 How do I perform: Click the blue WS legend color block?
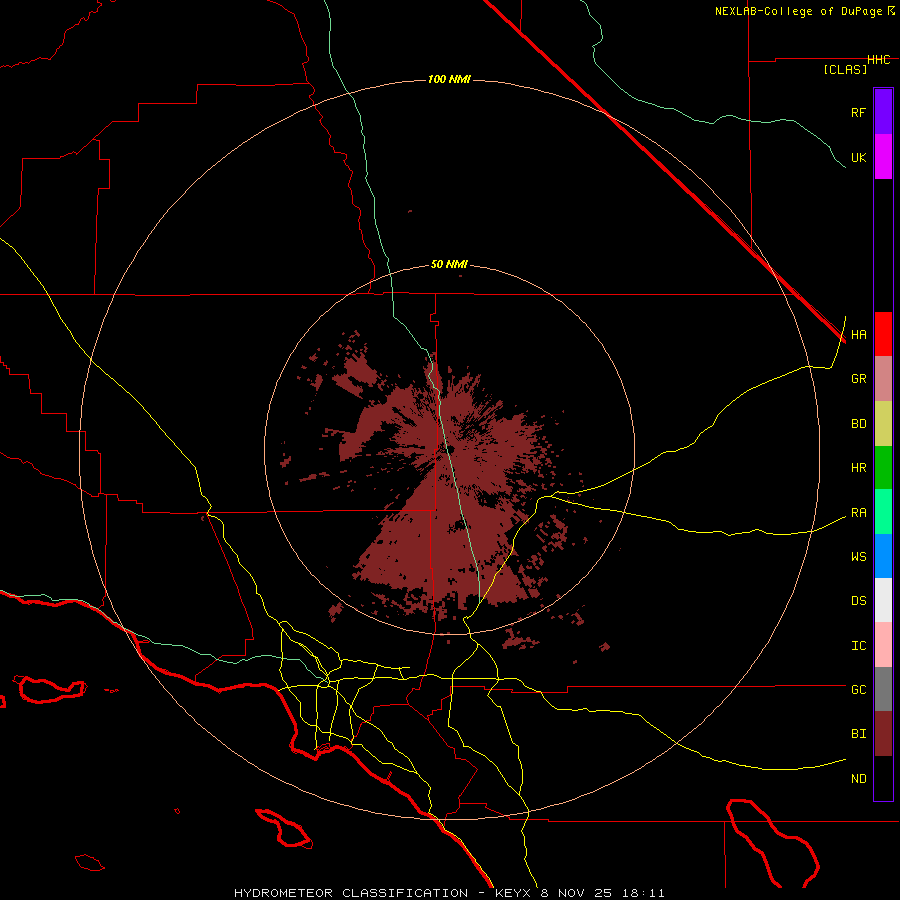[883, 556]
